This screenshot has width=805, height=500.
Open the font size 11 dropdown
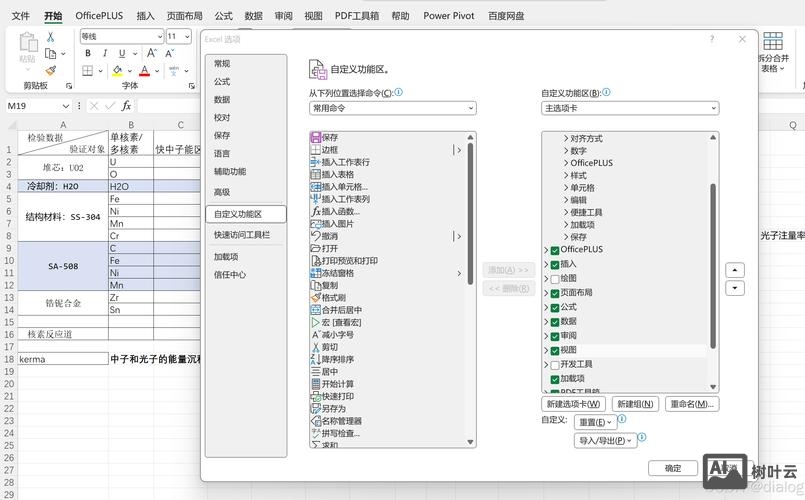pos(187,36)
